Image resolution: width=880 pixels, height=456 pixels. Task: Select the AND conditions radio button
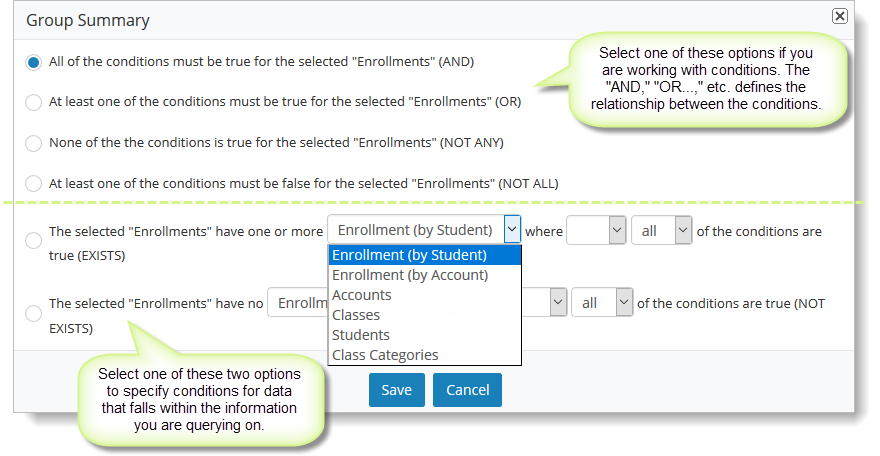[34, 62]
